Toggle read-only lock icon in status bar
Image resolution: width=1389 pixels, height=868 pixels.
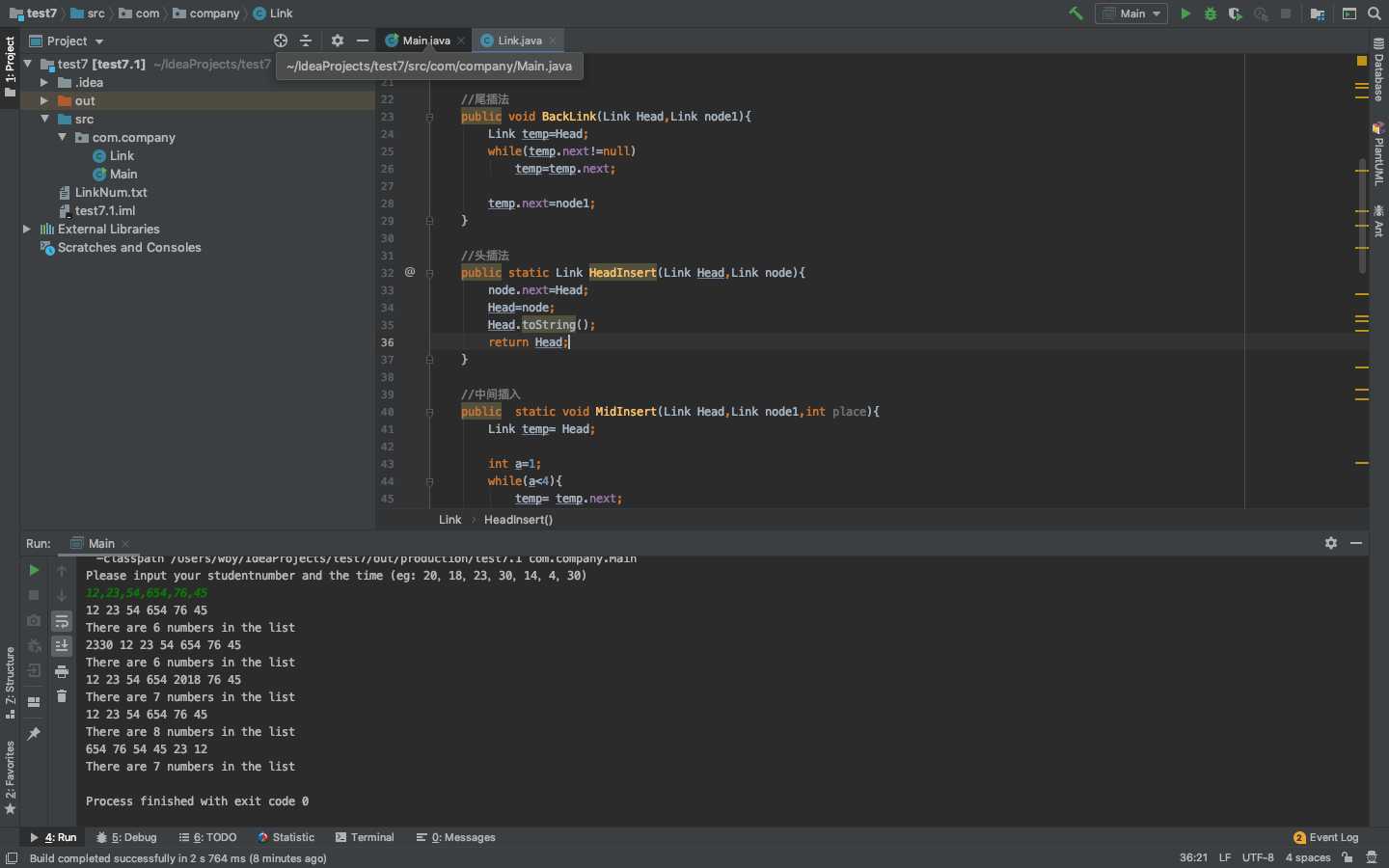coord(1348,857)
